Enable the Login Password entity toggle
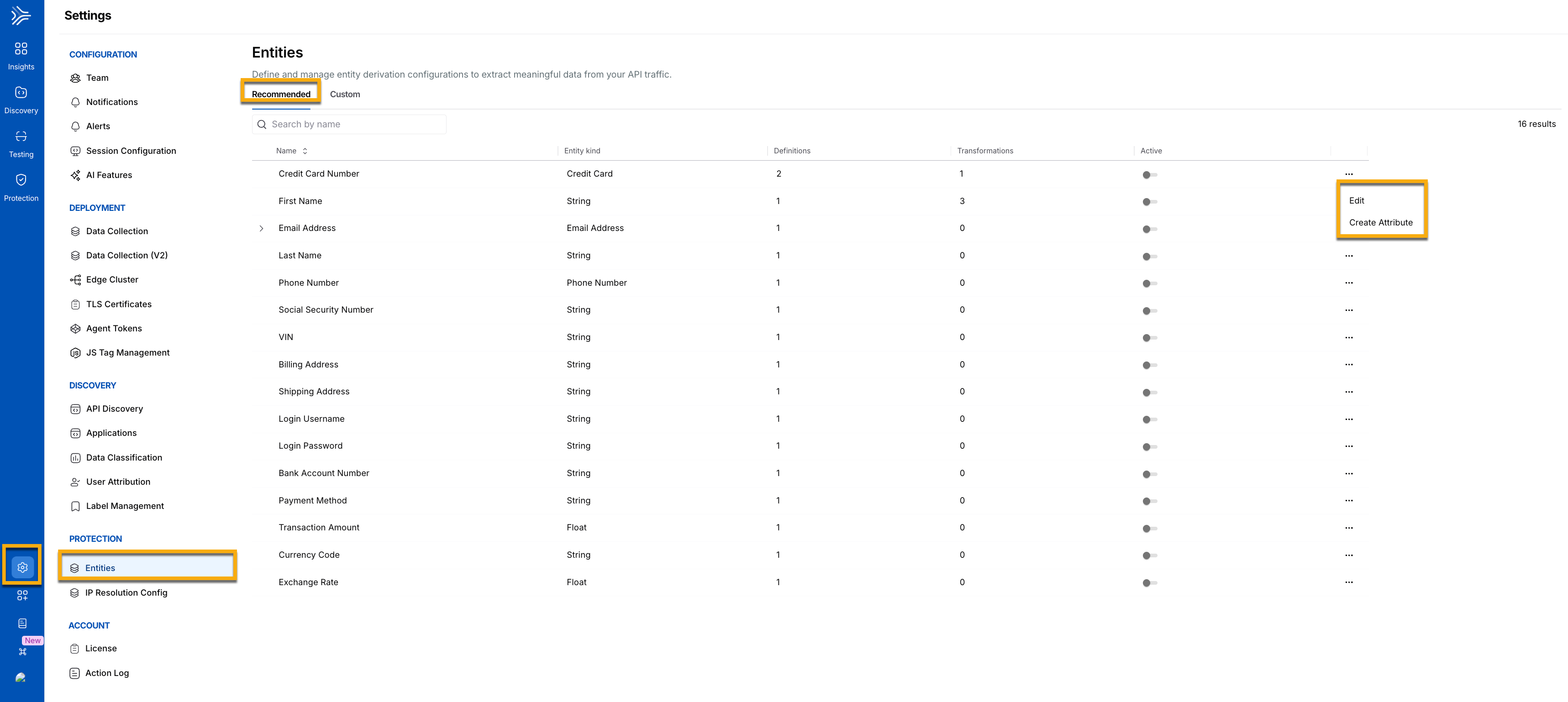Viewport: 1568px width, 702px height. point(1149,446)
